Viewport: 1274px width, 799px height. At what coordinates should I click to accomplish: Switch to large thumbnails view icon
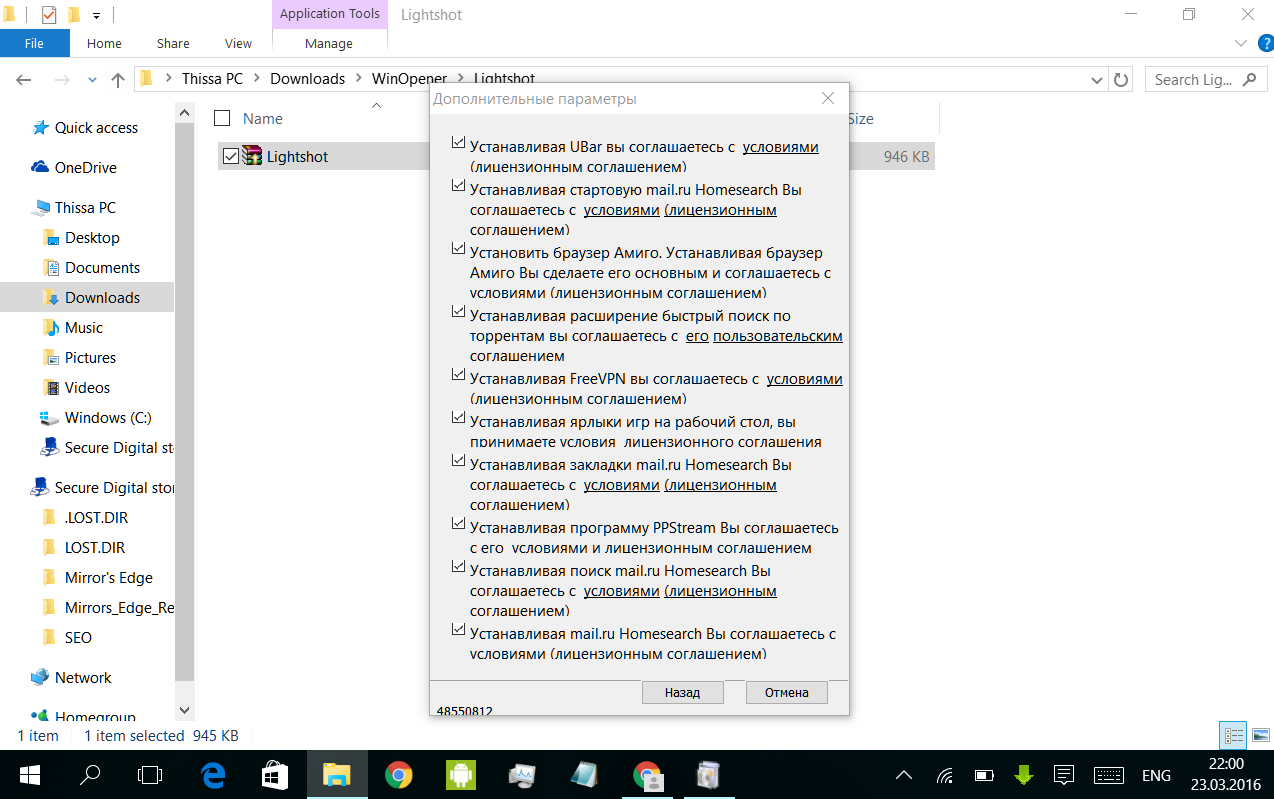click(1260, 736)
